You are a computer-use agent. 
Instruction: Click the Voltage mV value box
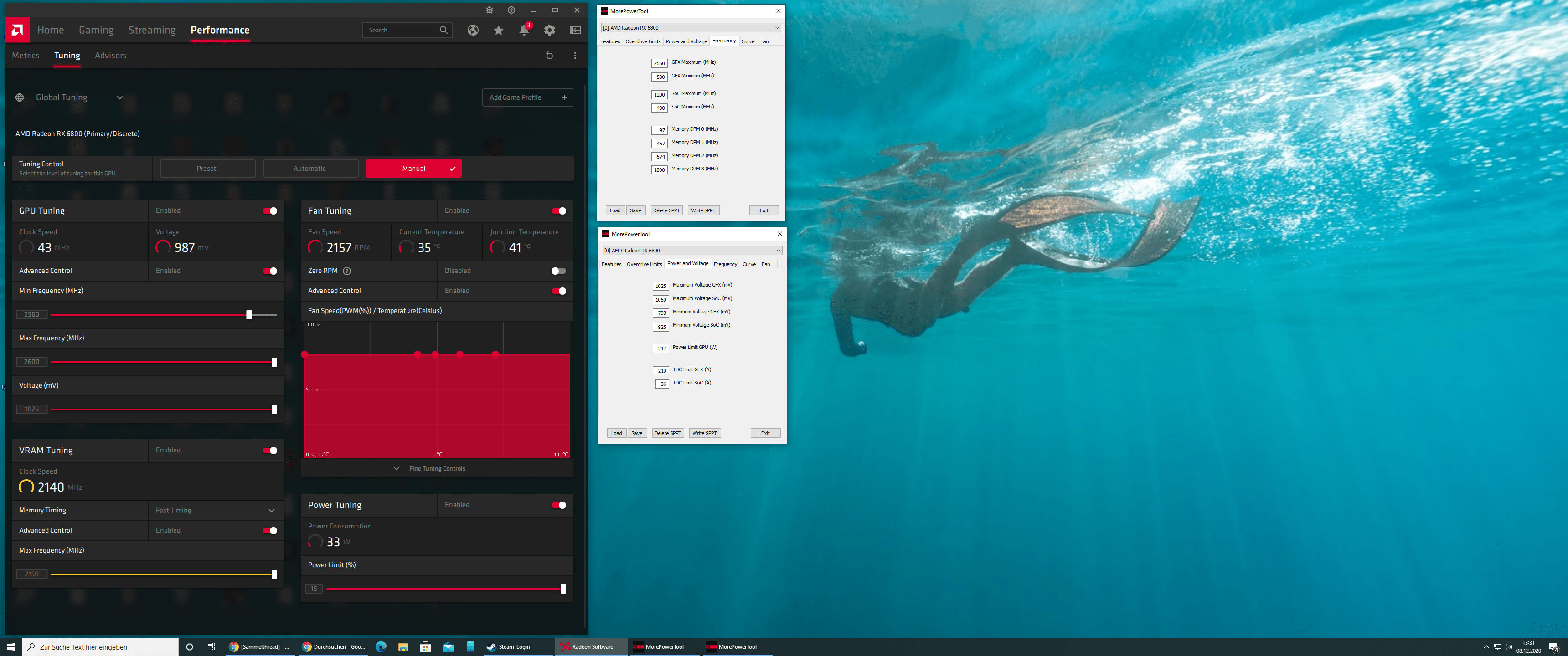(x=31, y=410)
